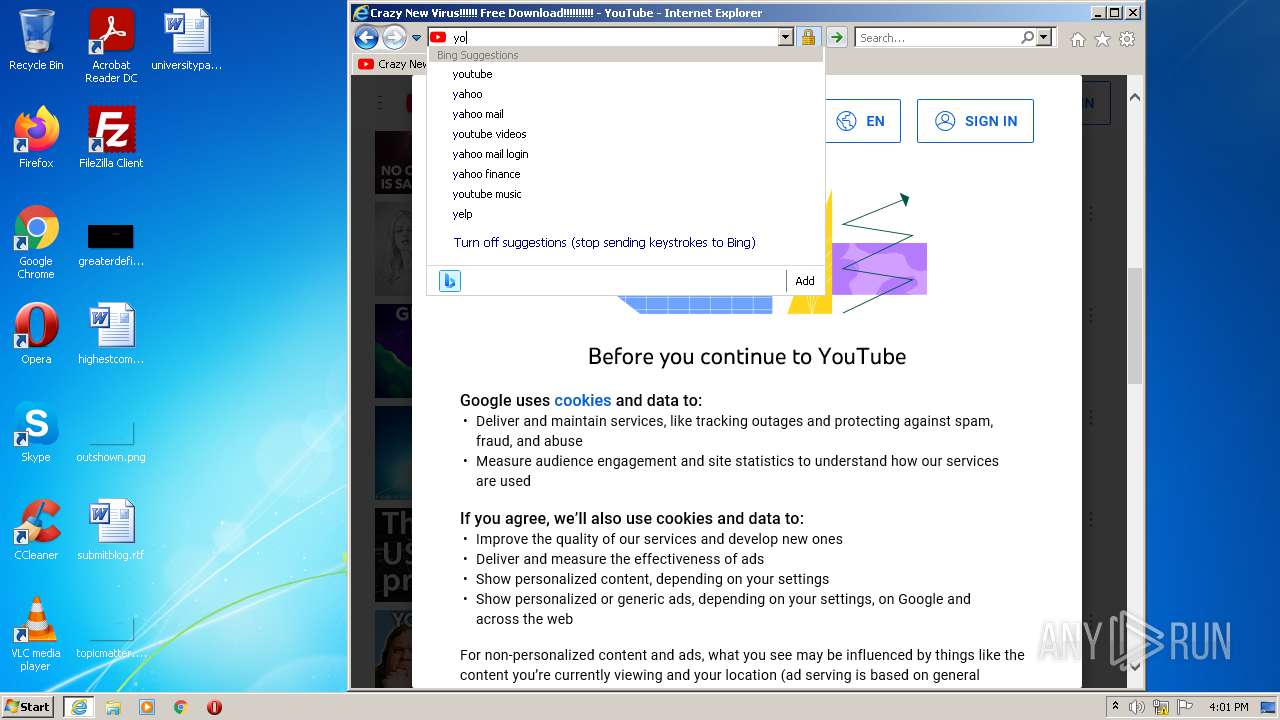Open media player taskbar icon

pos(147,707)
